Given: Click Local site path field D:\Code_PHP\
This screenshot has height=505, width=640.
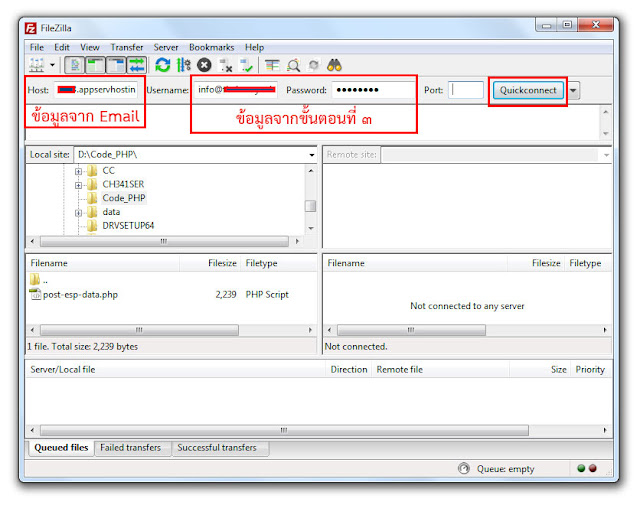Looking at the screenshot, I should 191,155.
